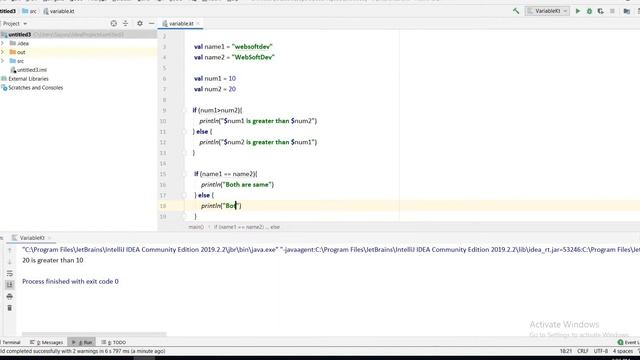The height and width of the screenshot is (360, 640).
Task: Open the Messages tool window tab
Action: [x=47, y=342]
